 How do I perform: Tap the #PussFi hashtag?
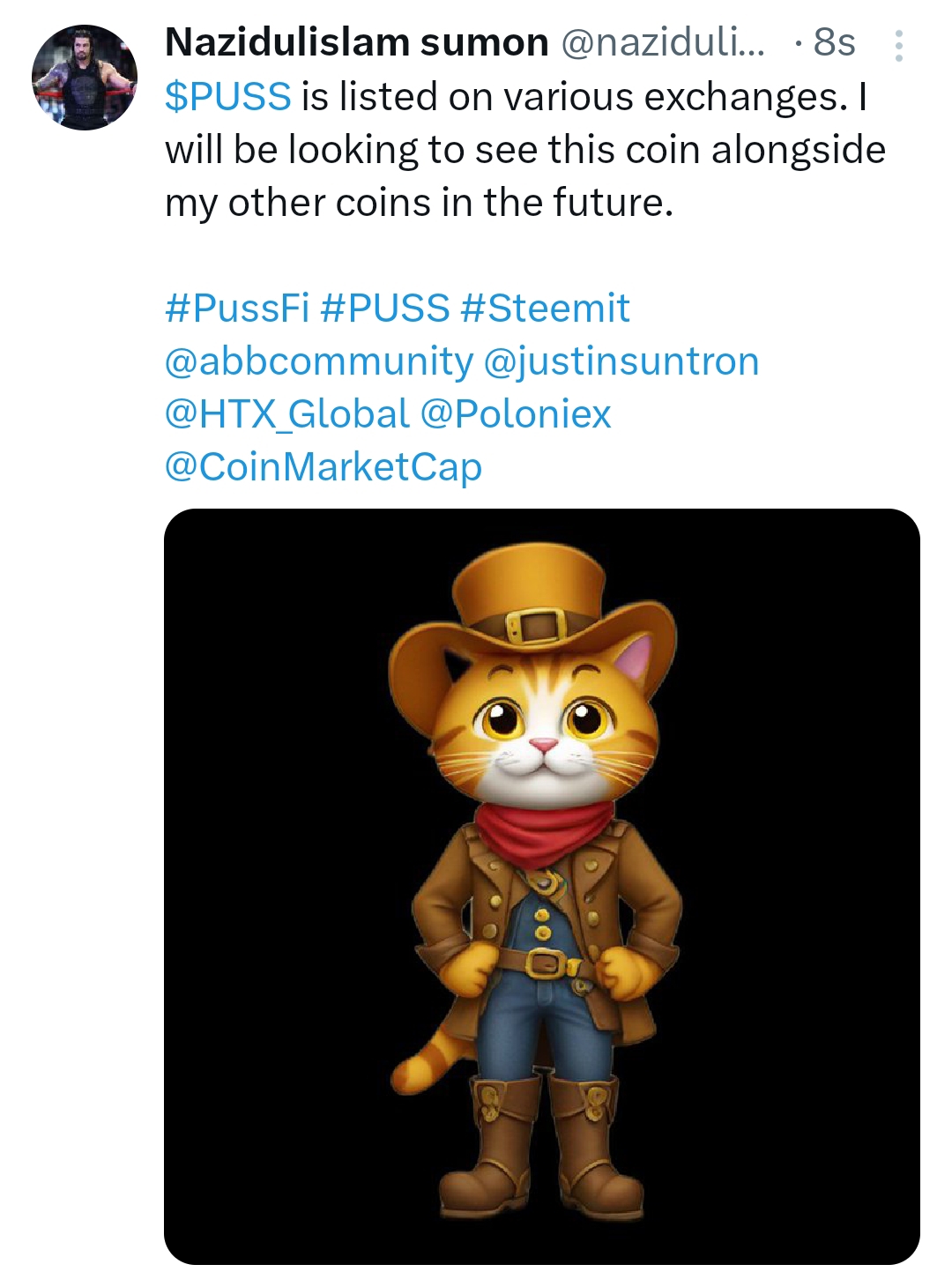[237, 309]
